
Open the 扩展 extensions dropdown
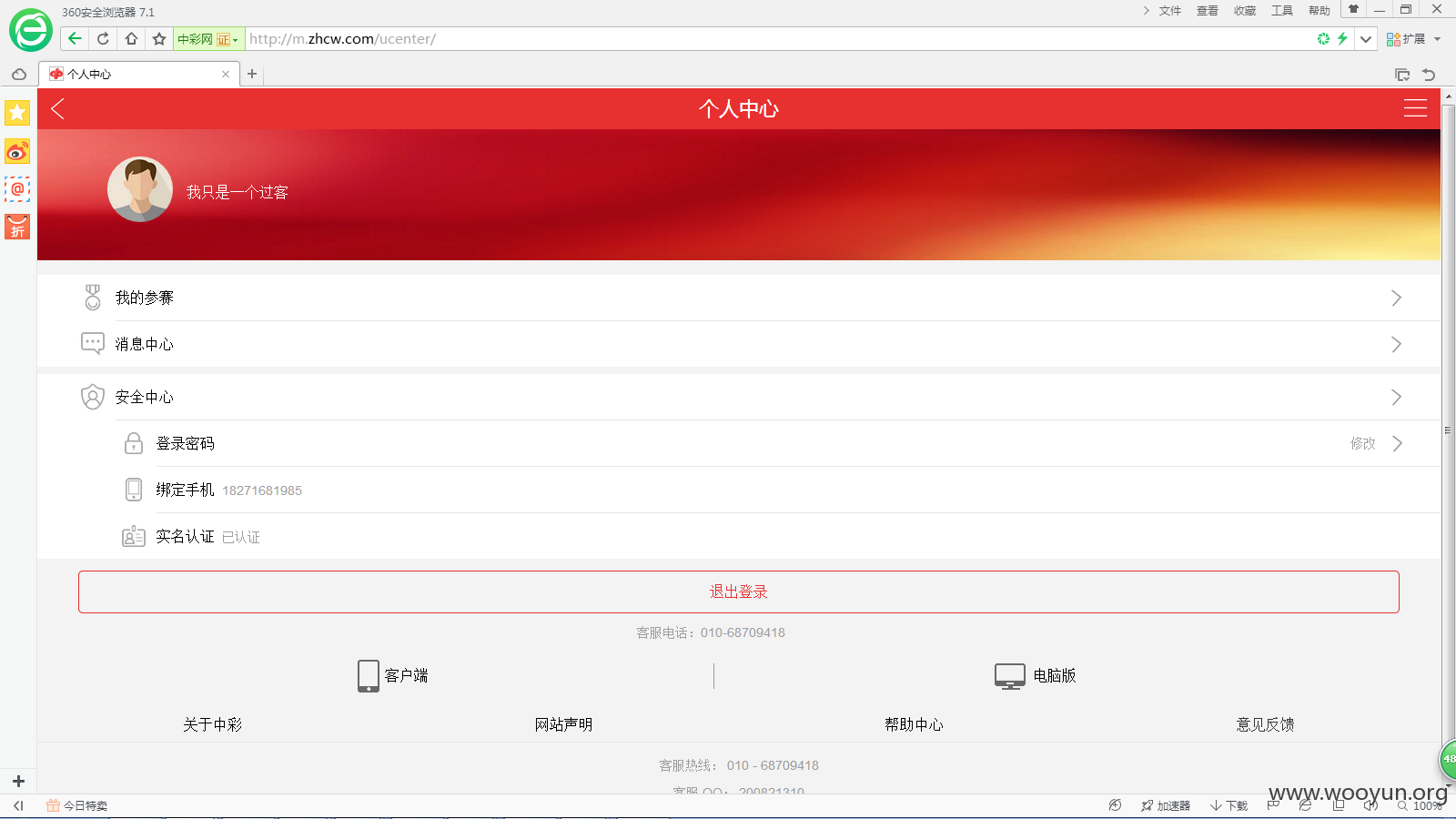click(x=1413, y=39)
